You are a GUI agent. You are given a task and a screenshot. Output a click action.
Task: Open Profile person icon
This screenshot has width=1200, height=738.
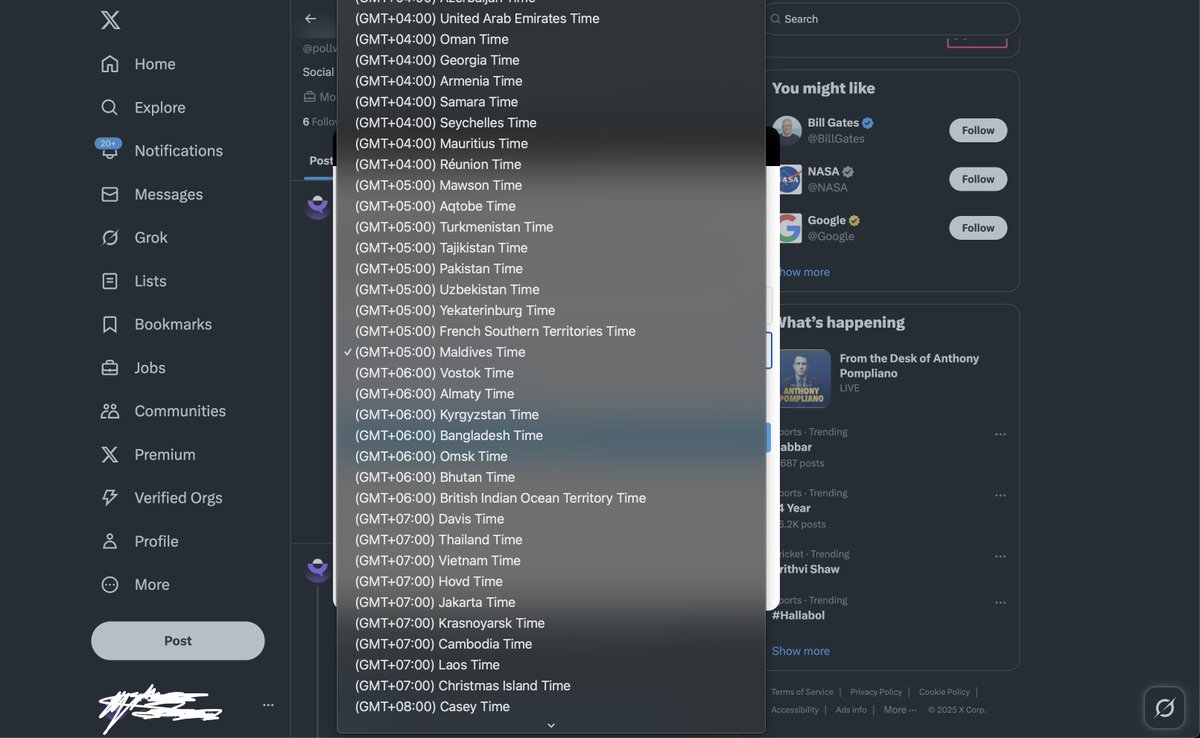pyautogui.click(x=110, y=541)
